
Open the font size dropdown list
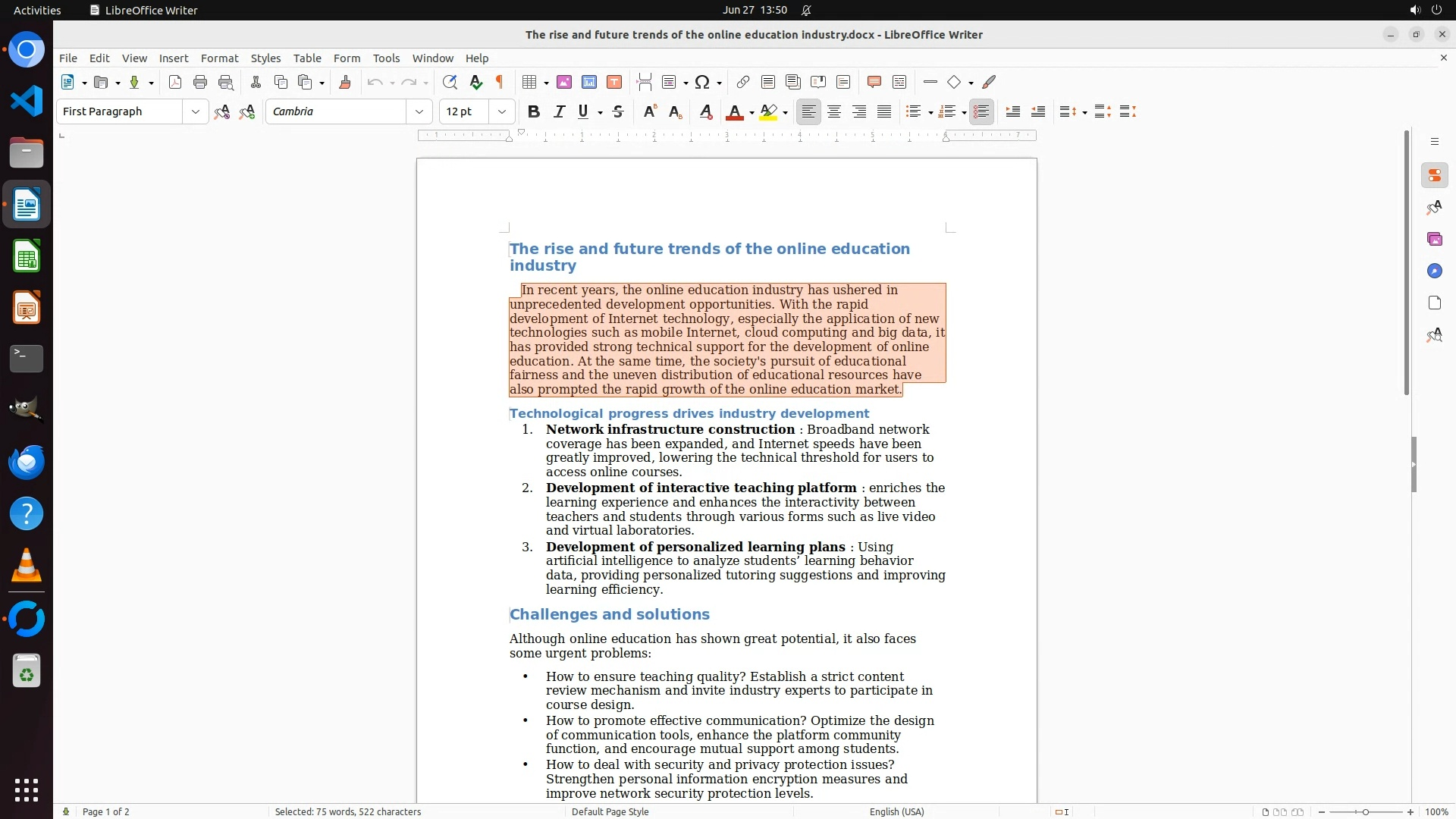point(501,111)
